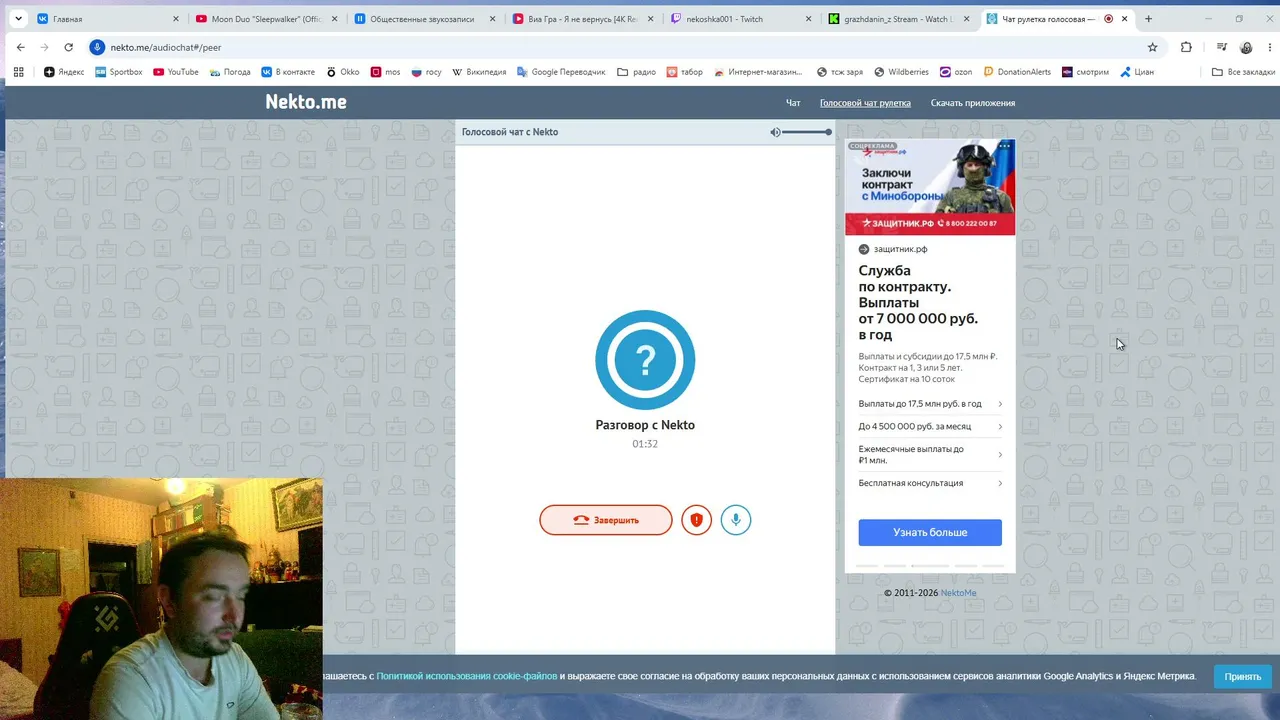The image size is (1280, 720).
Task: Open a new browser tab
Action: click(x=1148, y=19)
